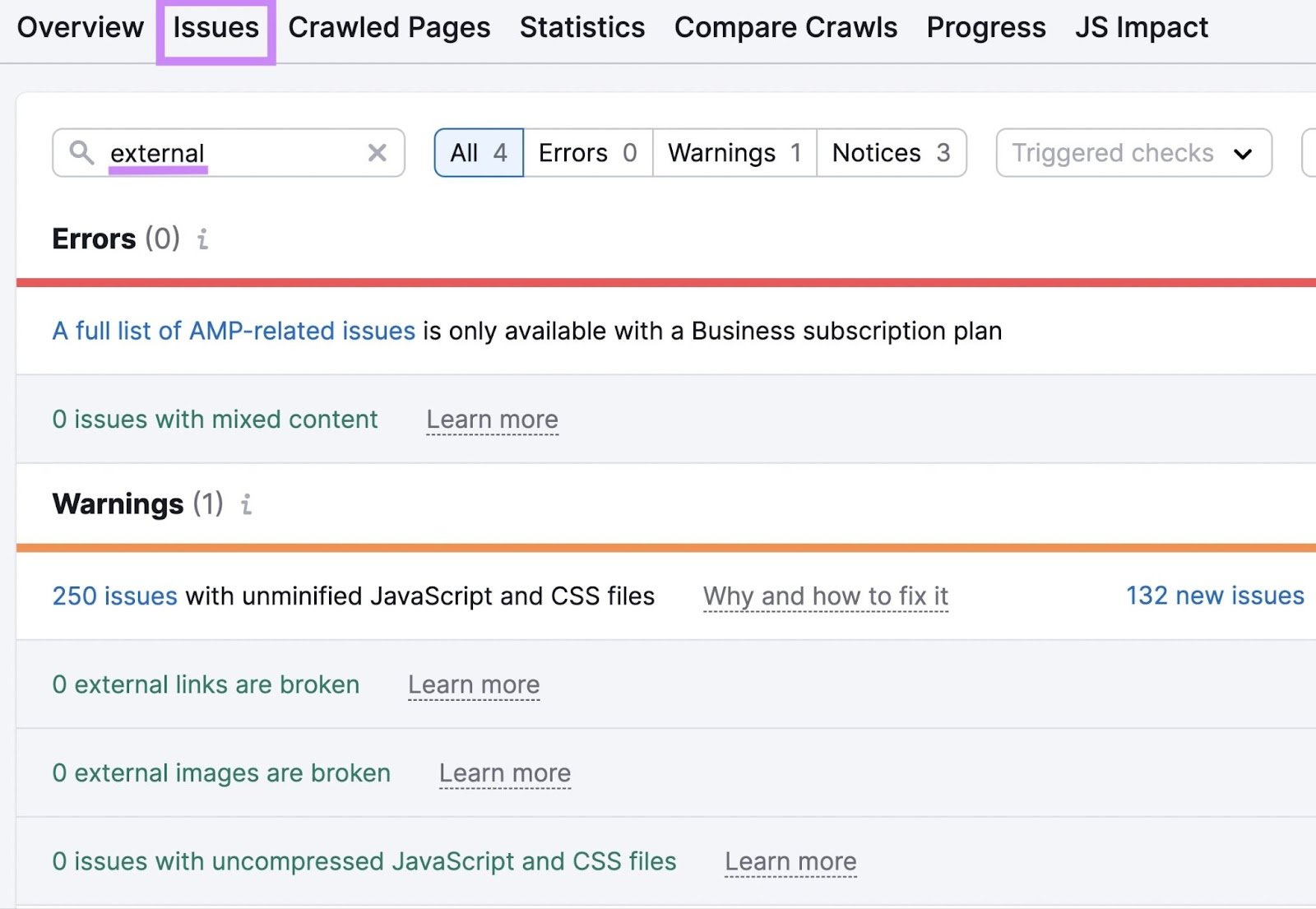The width and height of the screenshot is (1316, 909).
Task: Open Why and how to fix it
Action: click(x=826, y=596)
